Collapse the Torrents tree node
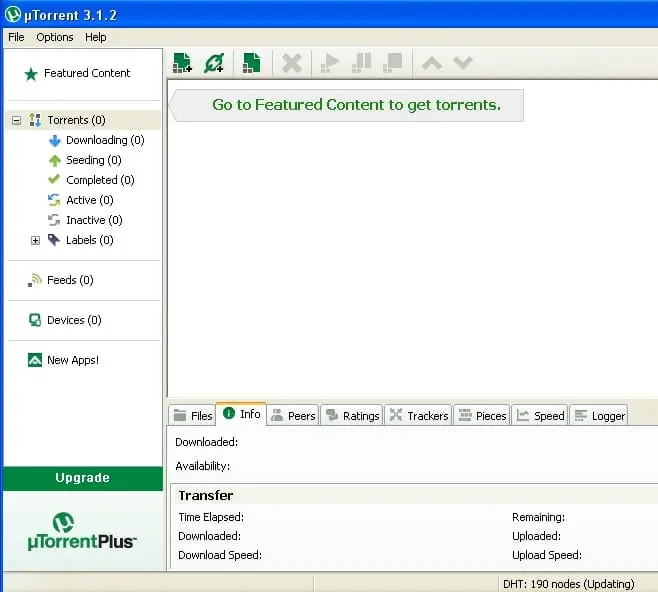Screen dimensions: 658x592 pyautogui.click(x=16, y=121)
